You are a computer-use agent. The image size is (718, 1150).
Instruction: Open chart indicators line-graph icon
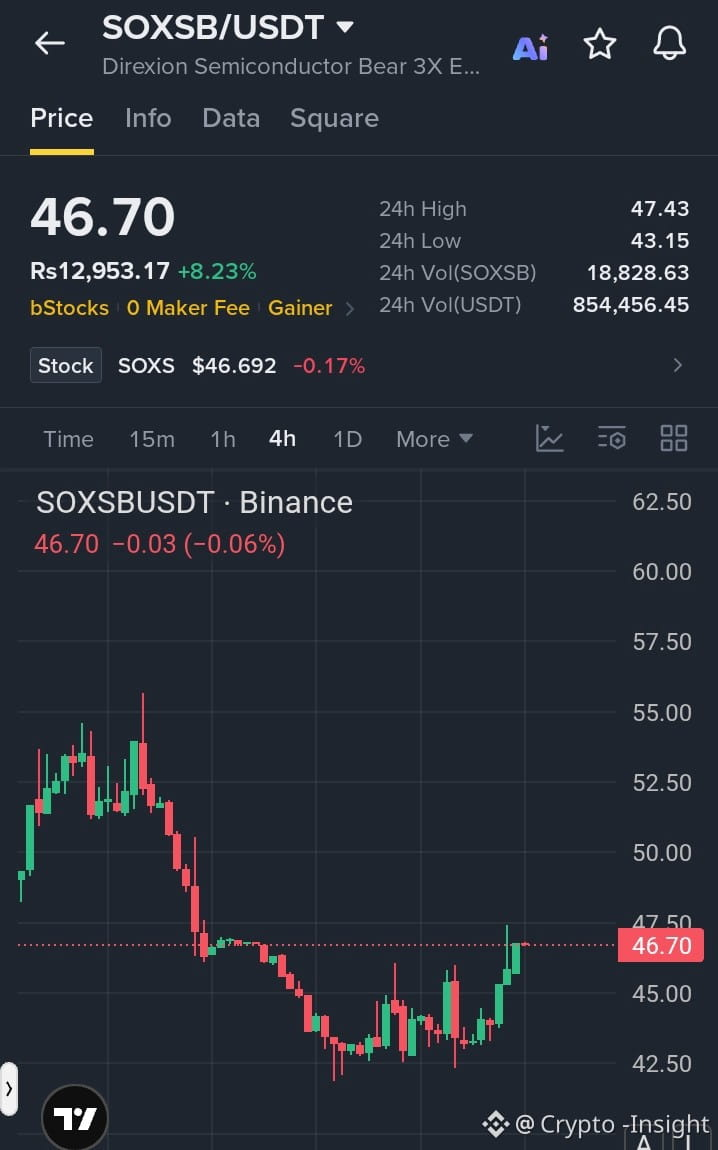pos(549,439)
